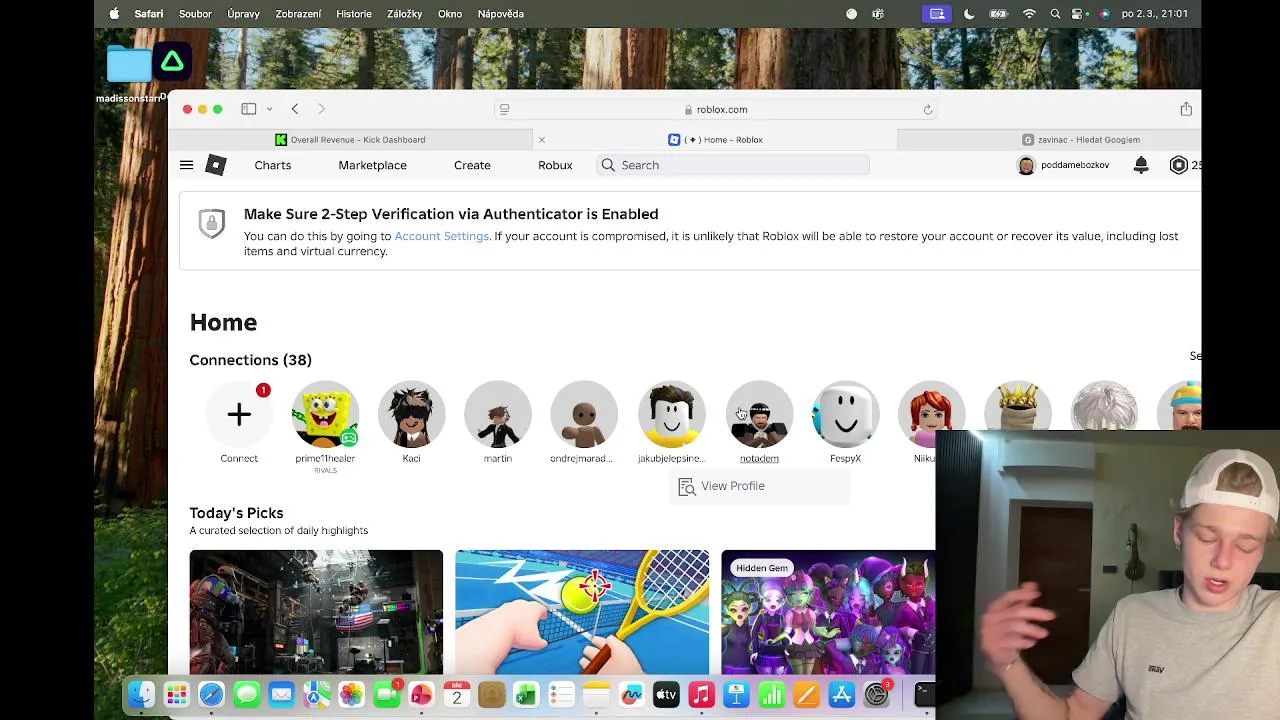Open notadem connection avatar
Viewport: 1280px width, 720px height.
(759, 414)
